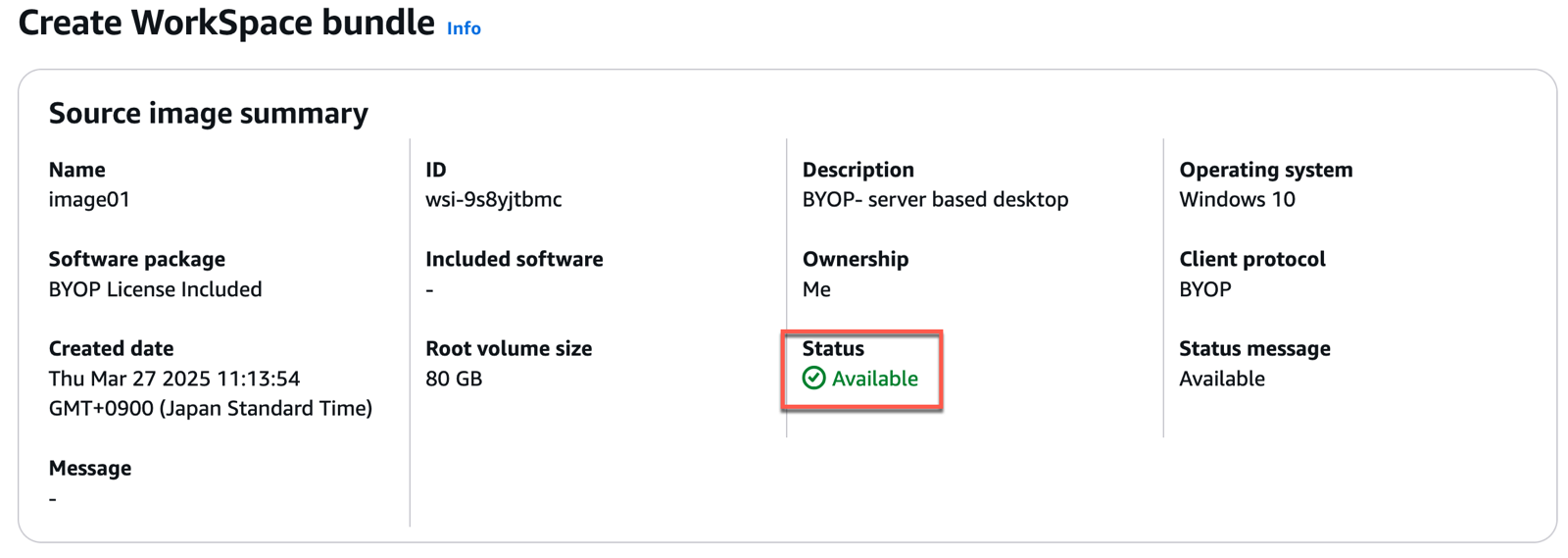Click the BYOP License Included value
Viewport: 1568px width, 558px height.
coord(155,289)
